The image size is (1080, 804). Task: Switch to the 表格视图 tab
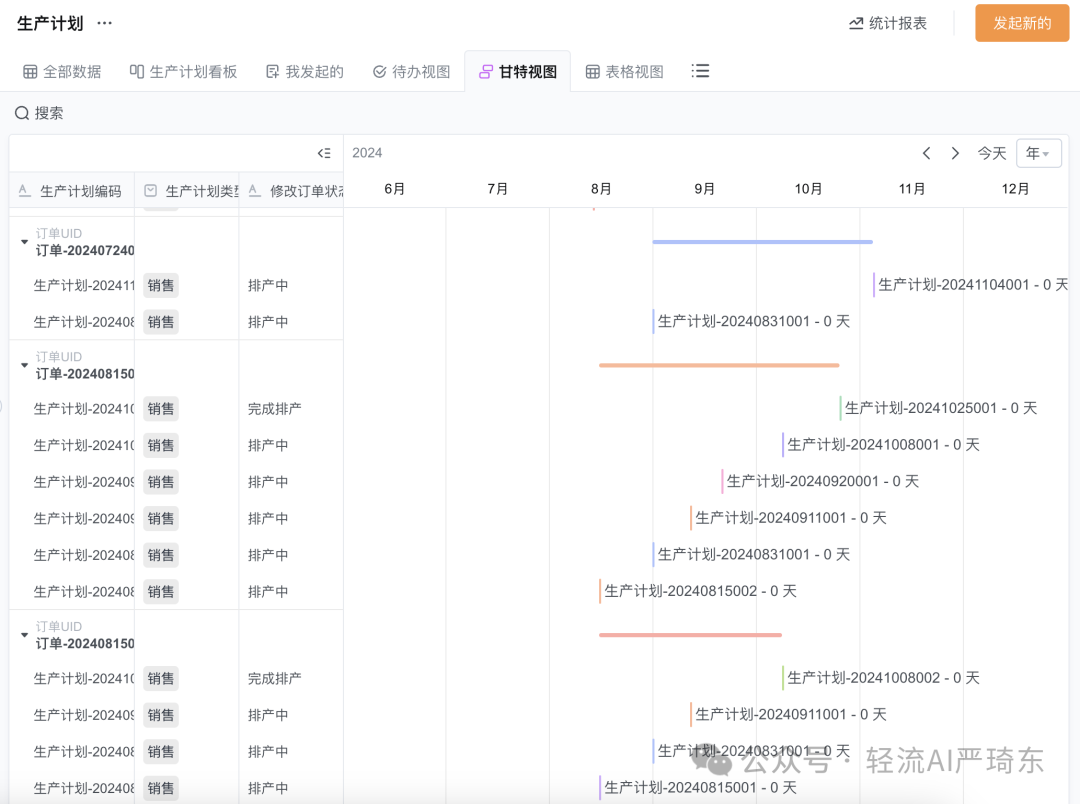624,71
